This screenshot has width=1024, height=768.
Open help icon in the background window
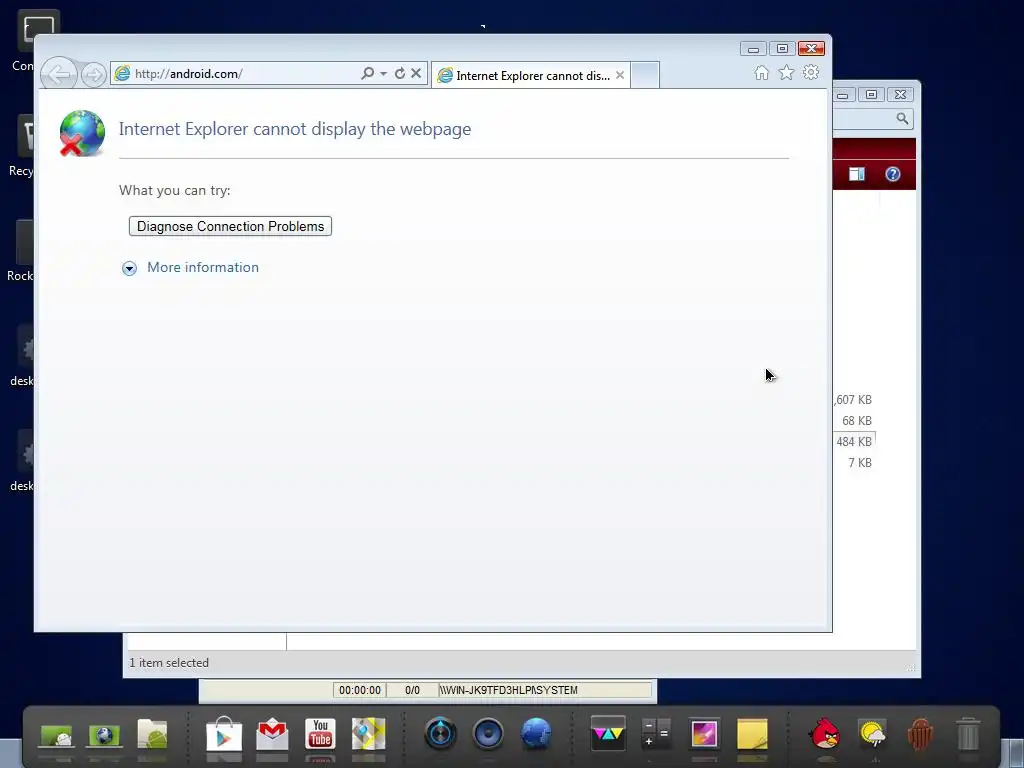click(893, 174)
